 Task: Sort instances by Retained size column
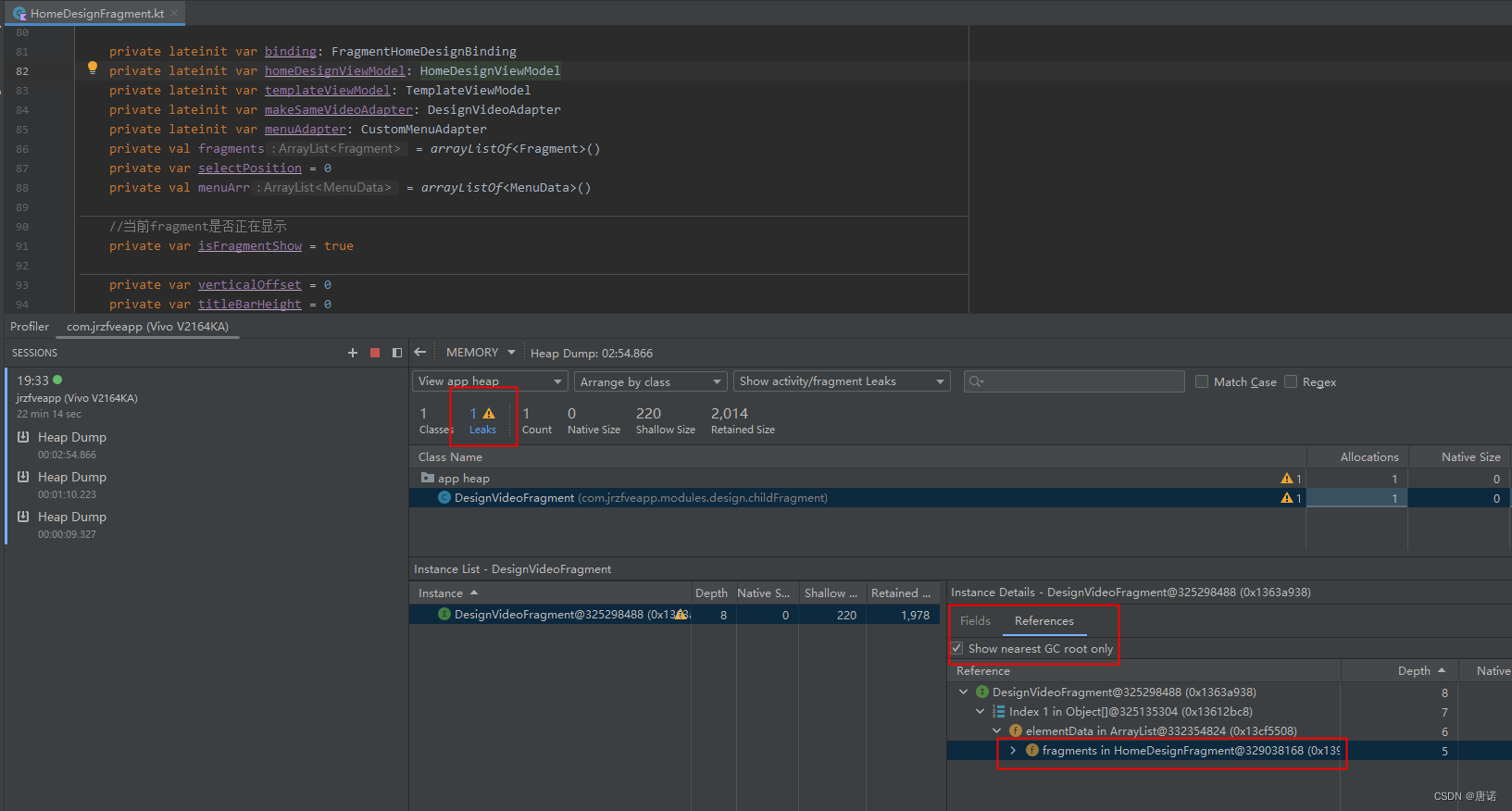coord(901,593)
